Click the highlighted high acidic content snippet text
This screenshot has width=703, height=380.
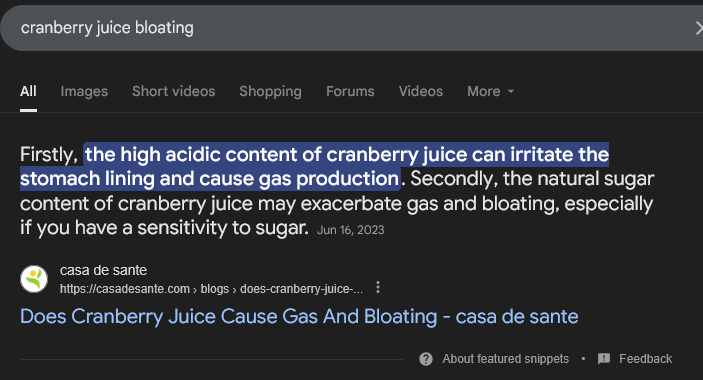point(314,167)
